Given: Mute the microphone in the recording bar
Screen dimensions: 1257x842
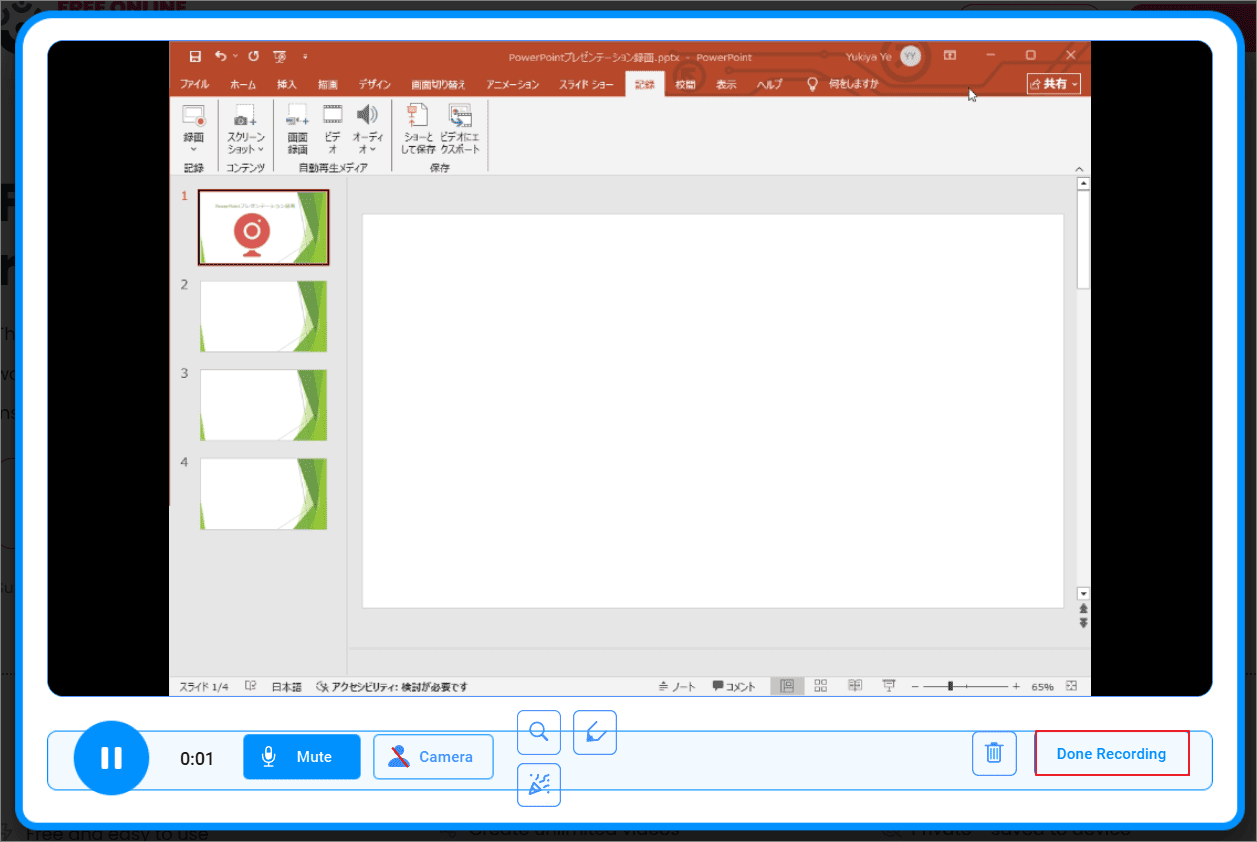Looking at the screenshot, I should [301, 756].
